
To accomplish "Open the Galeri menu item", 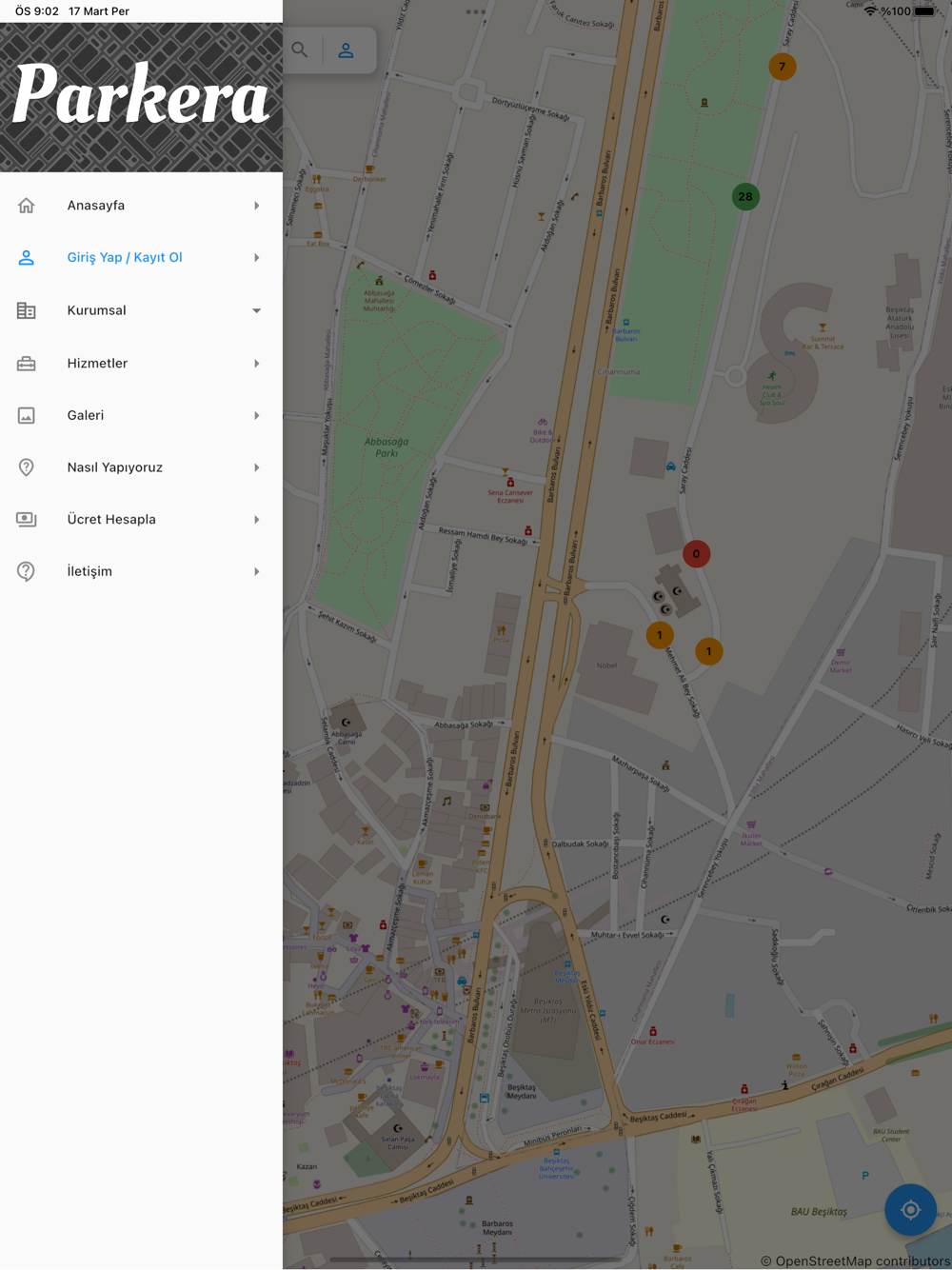I will coord(141,416).
